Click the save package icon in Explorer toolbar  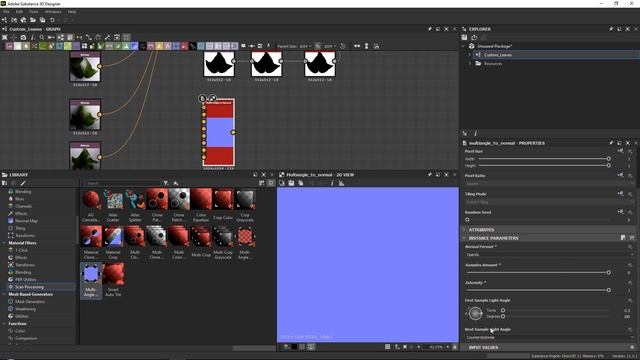[464, 37]
